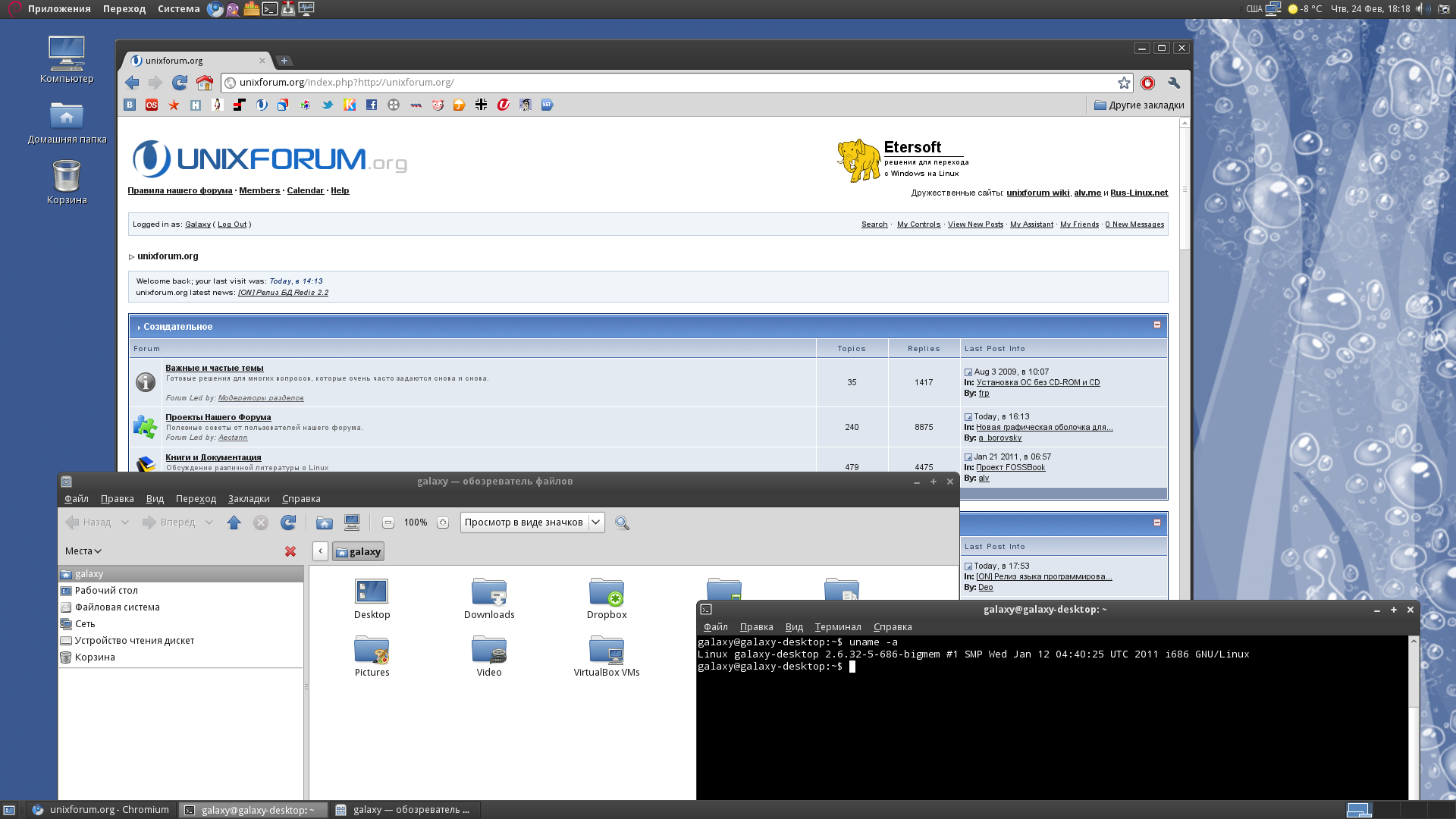Toggle the location bar path back arrow
This screenshot has height=819, width=1456.
point(321,551)
